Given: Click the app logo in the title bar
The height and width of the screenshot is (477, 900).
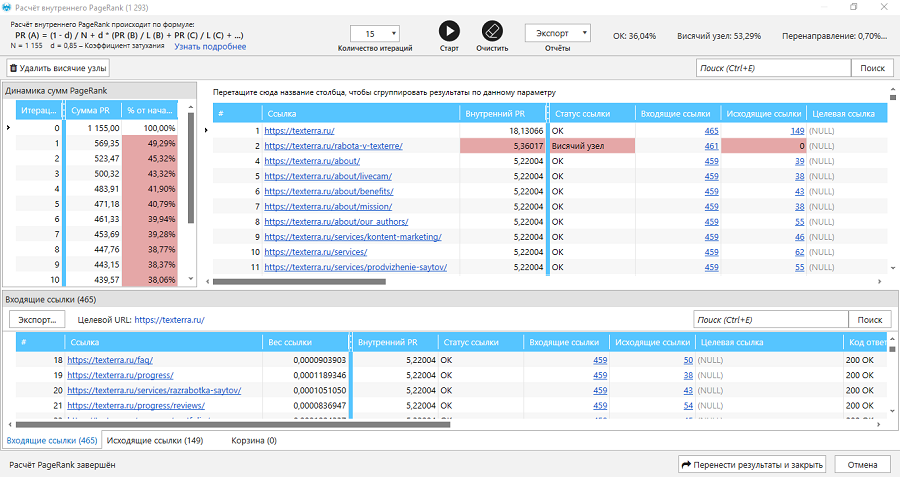Looking at the screenshot, I should point(6,7).
